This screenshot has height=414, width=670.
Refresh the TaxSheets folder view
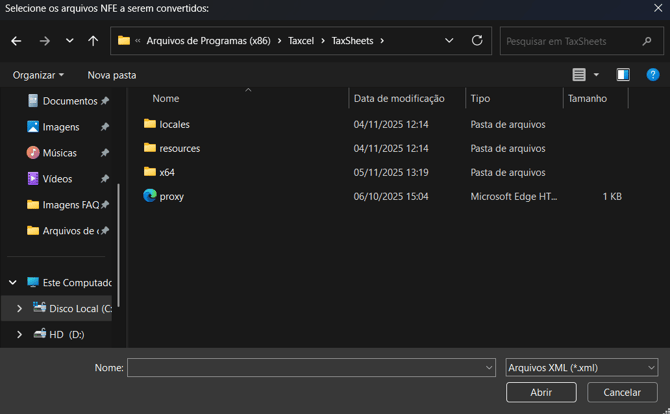pos(477,41)
